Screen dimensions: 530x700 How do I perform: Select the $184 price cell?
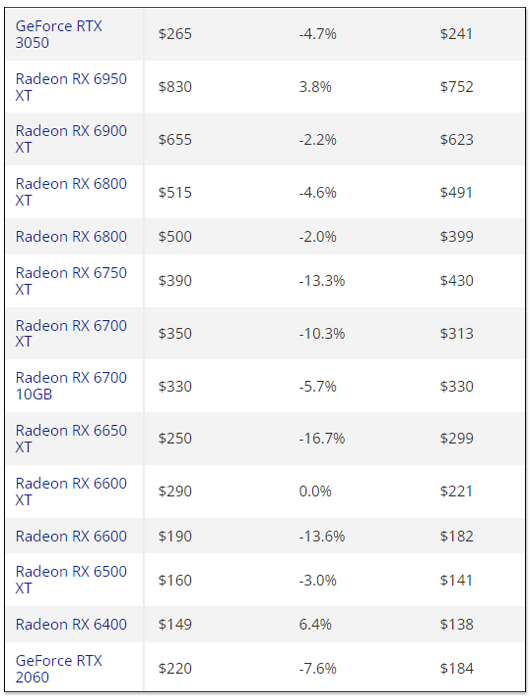456,668
